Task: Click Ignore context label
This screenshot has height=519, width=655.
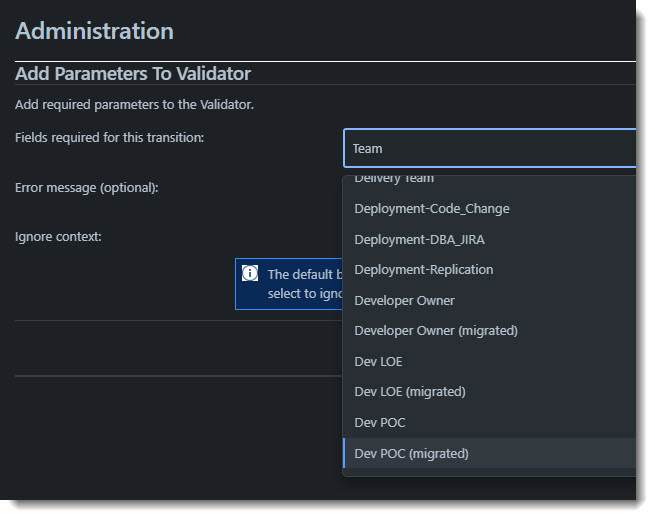Action: coord(58,237)
